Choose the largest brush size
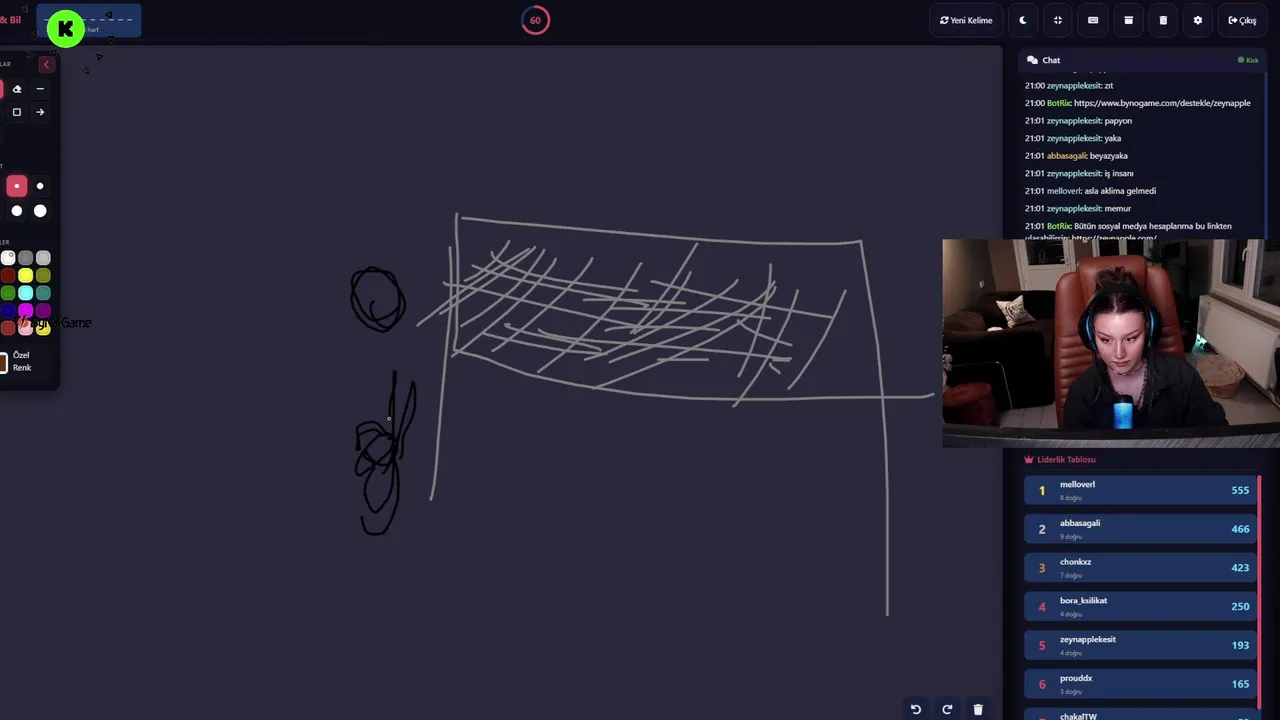Screen dimensions: 1280x720 point(40,211)
